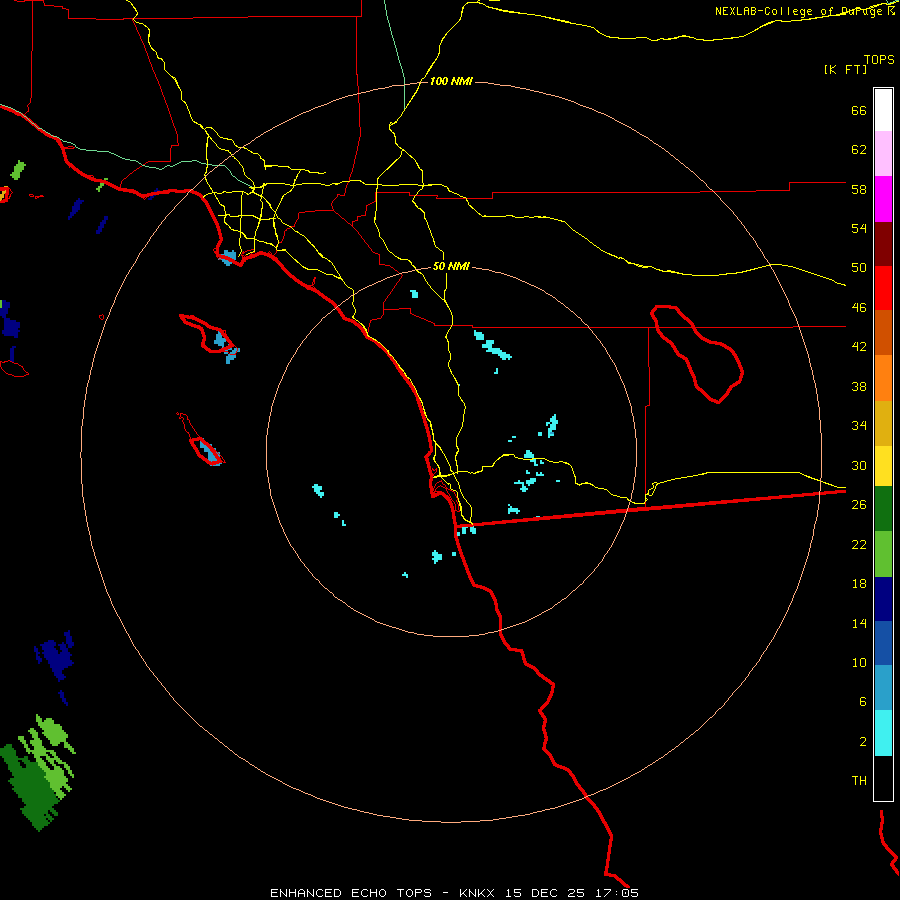Click the ENHANCED ECHO TOPS title text

coord(351,893)
